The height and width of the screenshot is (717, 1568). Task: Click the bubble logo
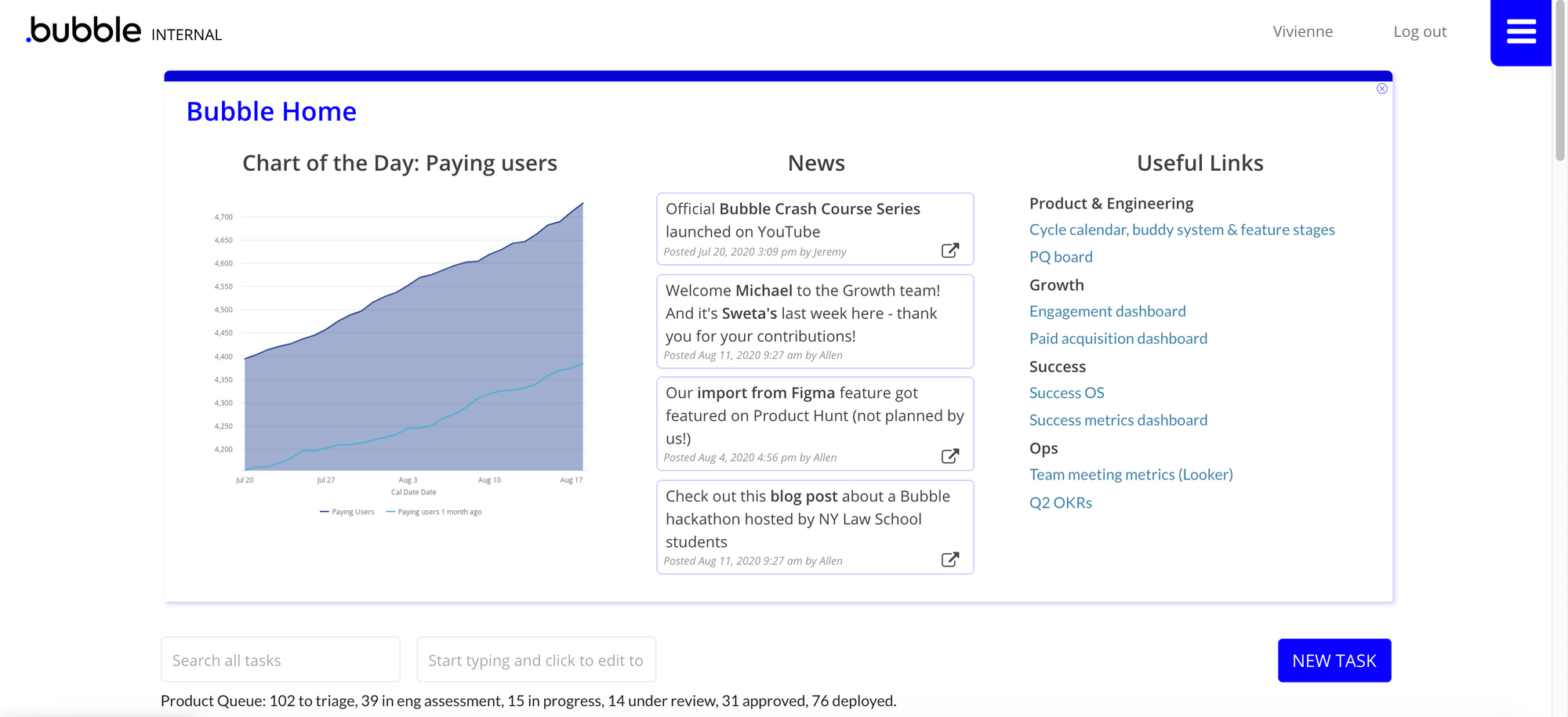(85, 31)
